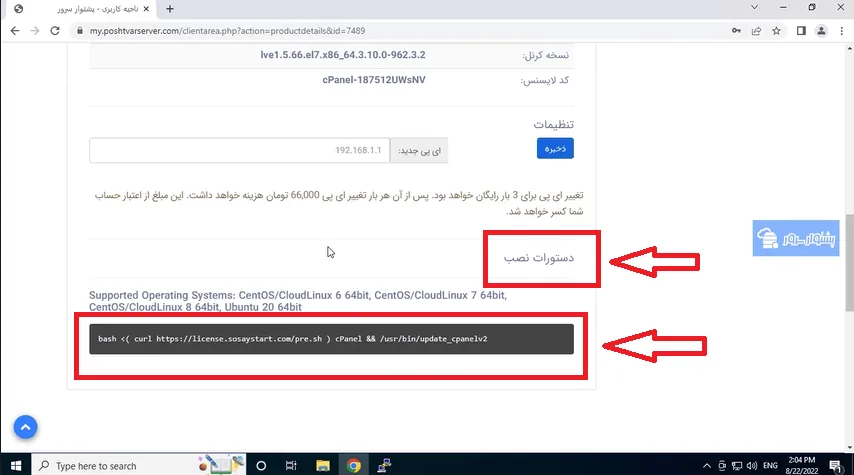Open the Windows Start menu
This screenshot has height=475, width=854.
[x=16, y=466]
